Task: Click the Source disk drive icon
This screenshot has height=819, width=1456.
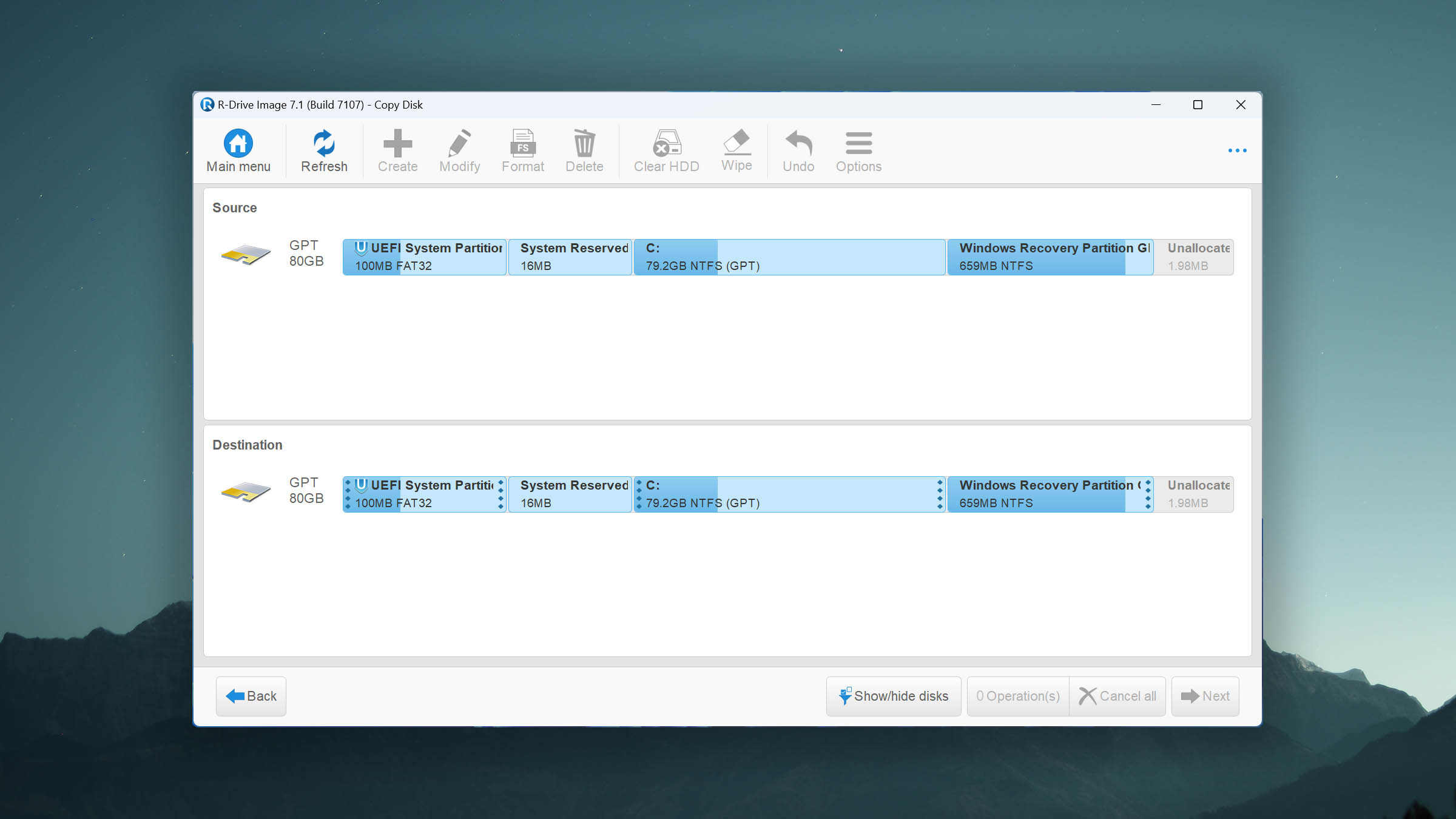Action: (246, 255)
